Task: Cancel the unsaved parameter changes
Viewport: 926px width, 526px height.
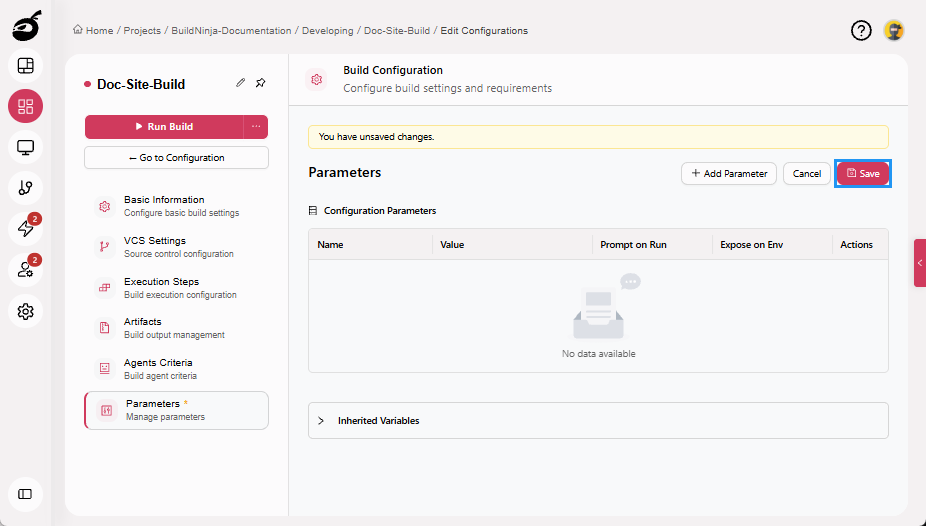Action: pyautogui.click(x=807, y=174)
